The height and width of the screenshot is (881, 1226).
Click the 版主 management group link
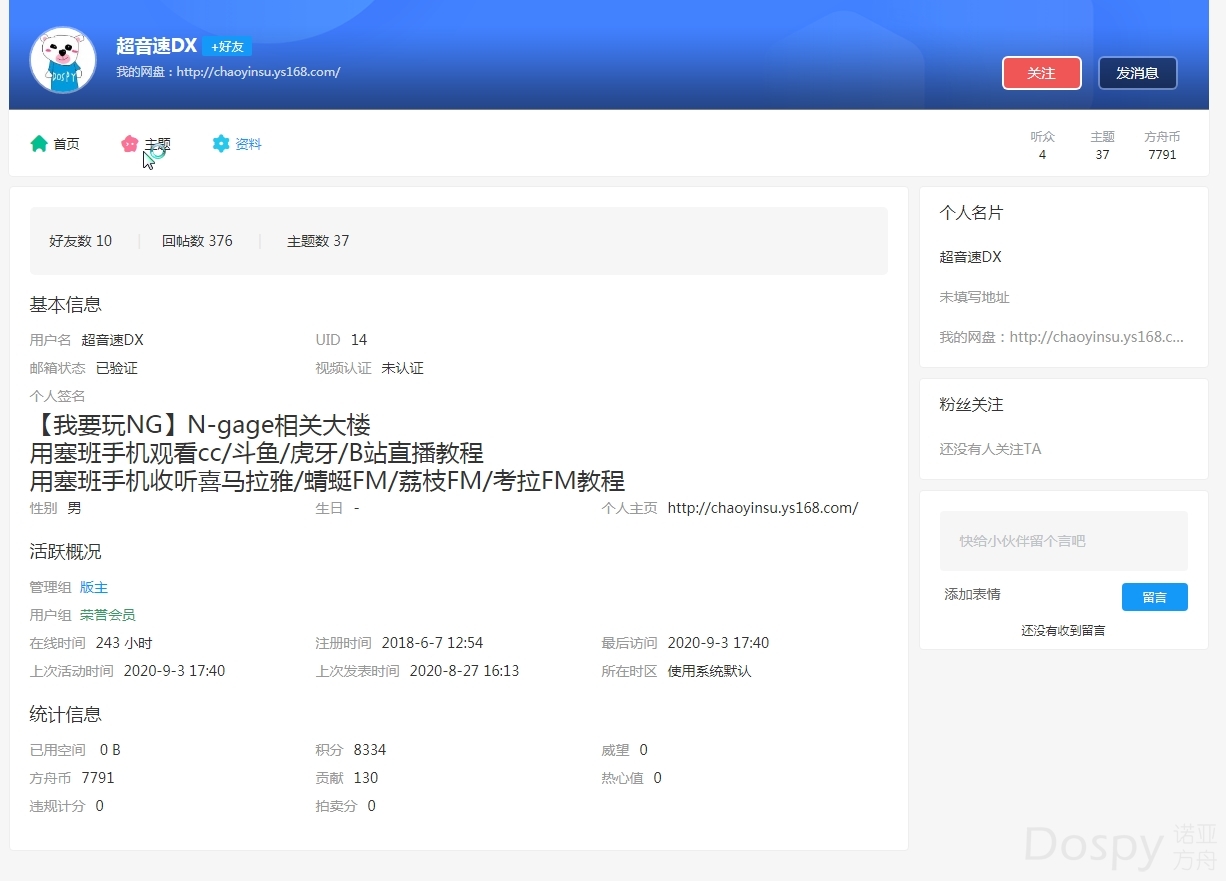[94, 587]
